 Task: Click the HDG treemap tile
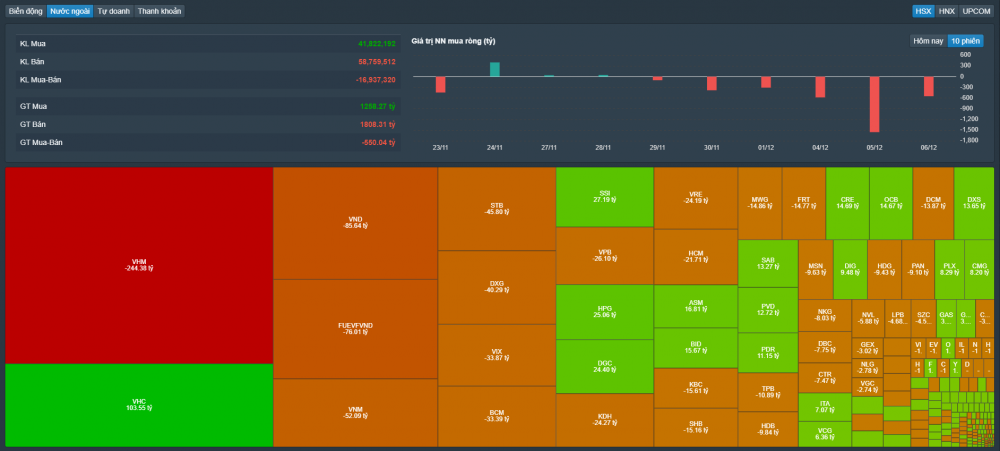coord(884,269)
